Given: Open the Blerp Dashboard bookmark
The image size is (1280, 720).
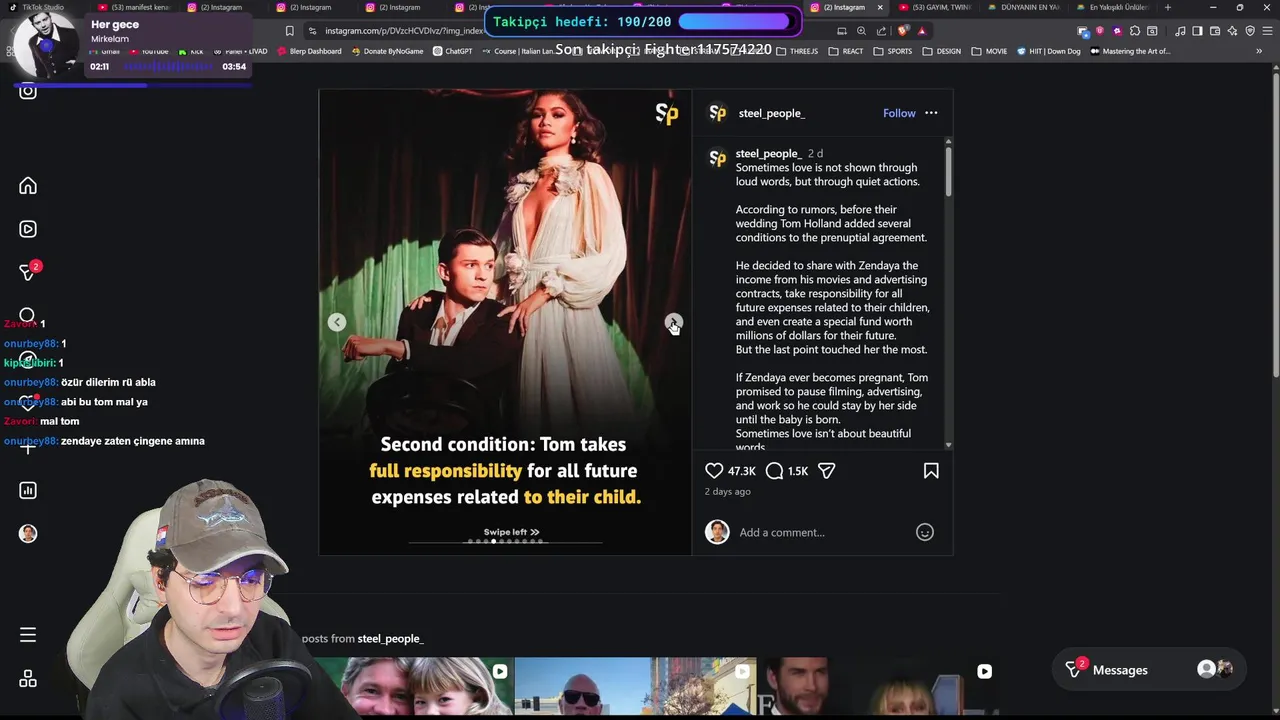Looking at the screenshot, I should coord(309,51).
